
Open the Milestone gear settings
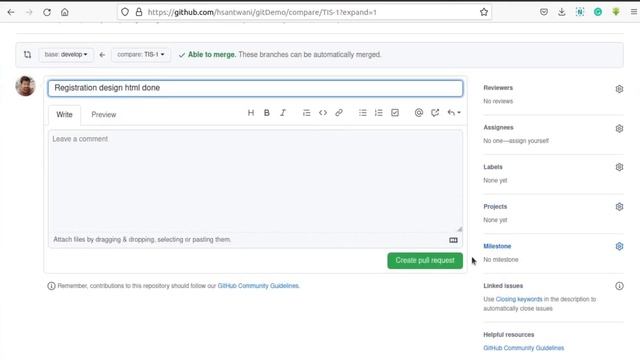619,246
